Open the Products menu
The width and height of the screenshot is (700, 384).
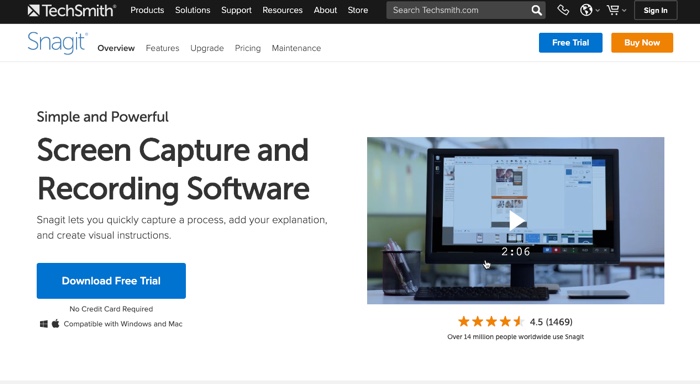[147, 10]
